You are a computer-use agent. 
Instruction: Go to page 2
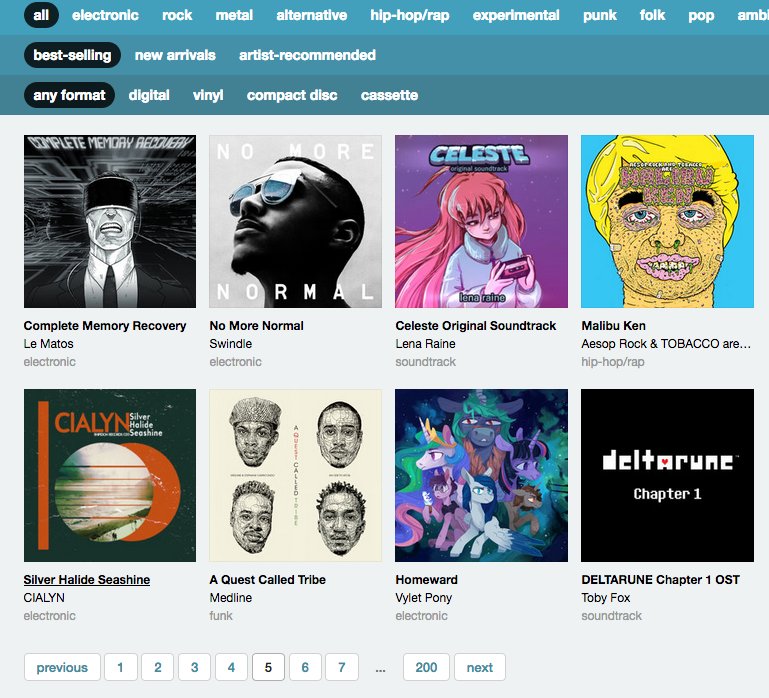[157, 667]
